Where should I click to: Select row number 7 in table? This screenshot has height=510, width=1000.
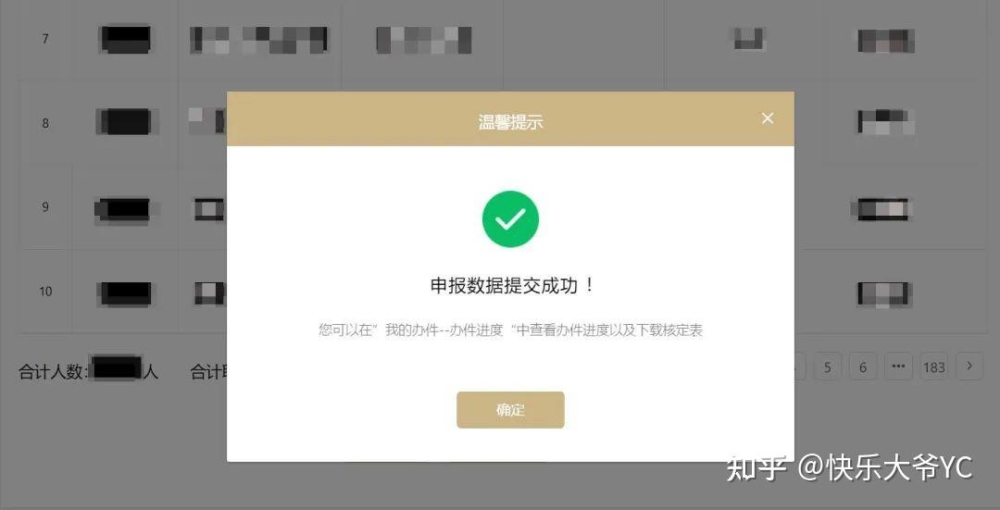point(45,39)
